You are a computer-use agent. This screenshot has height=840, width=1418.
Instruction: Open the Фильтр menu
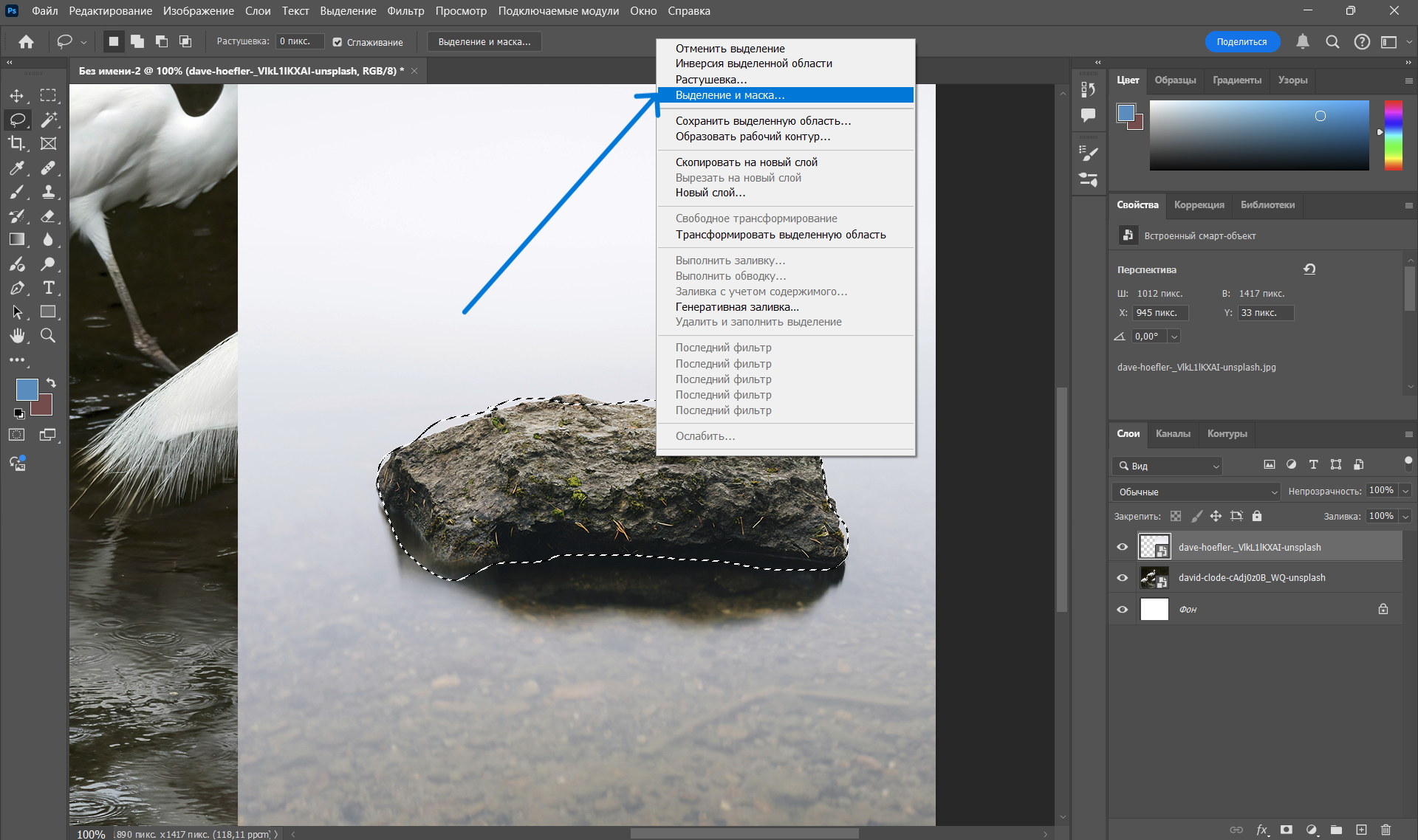(x=405, y=11)
